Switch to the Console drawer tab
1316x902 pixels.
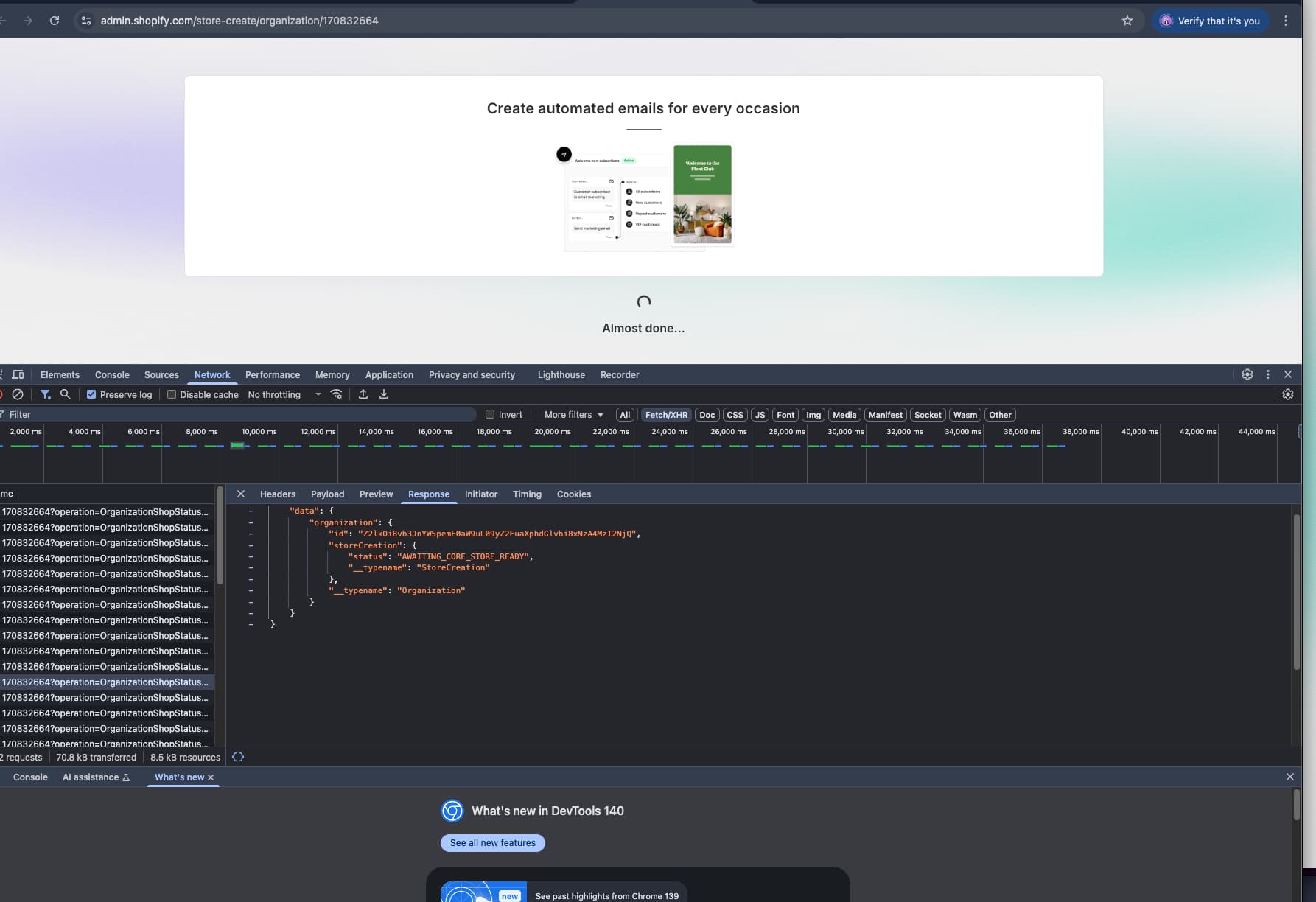pyautogui.click(x=30, y=777)
